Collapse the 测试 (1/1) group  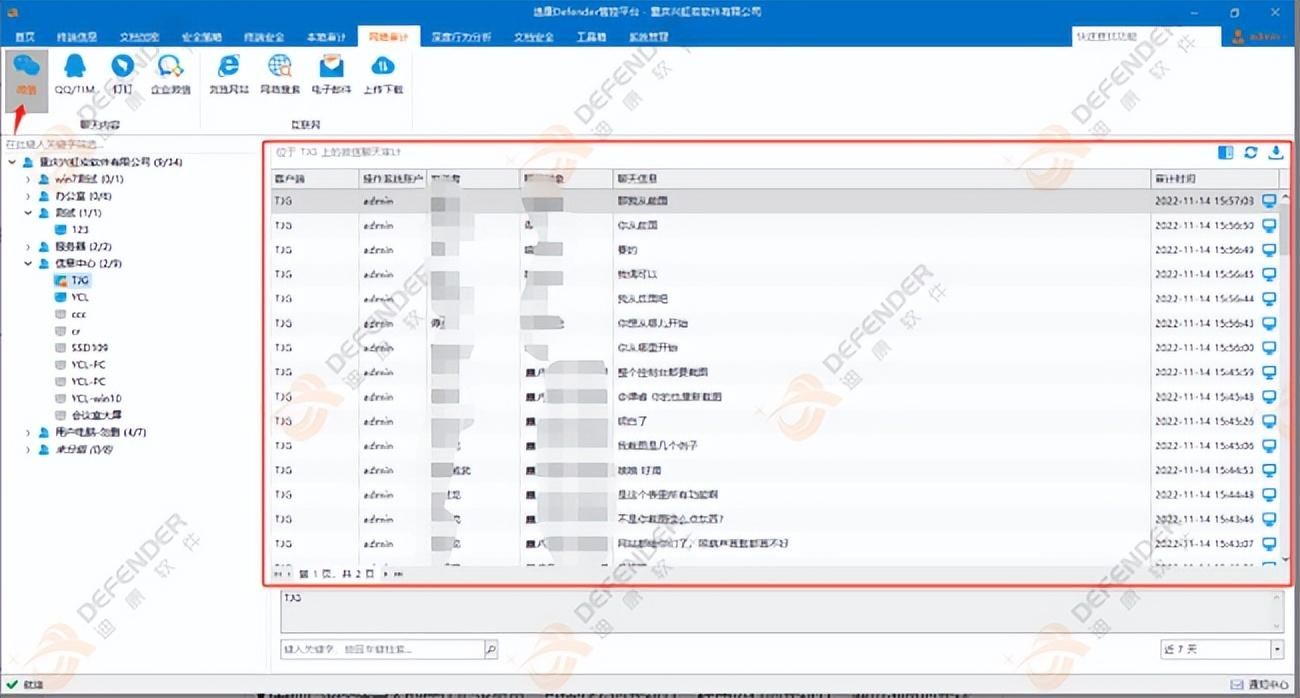pyautogui.click(x=29, y=213)
